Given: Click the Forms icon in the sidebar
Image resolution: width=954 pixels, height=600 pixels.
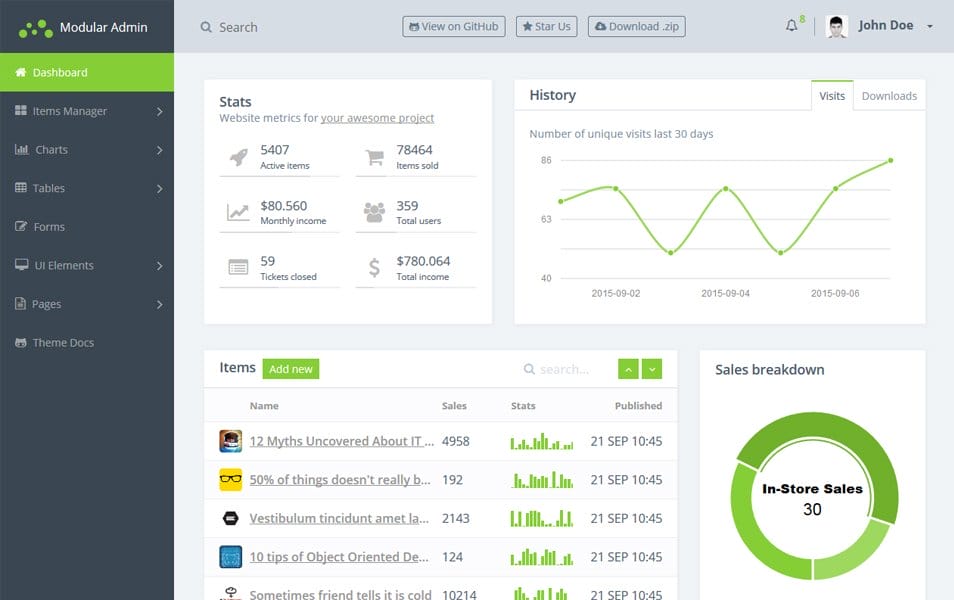Looking at the screenshot, I should [20, 227].
